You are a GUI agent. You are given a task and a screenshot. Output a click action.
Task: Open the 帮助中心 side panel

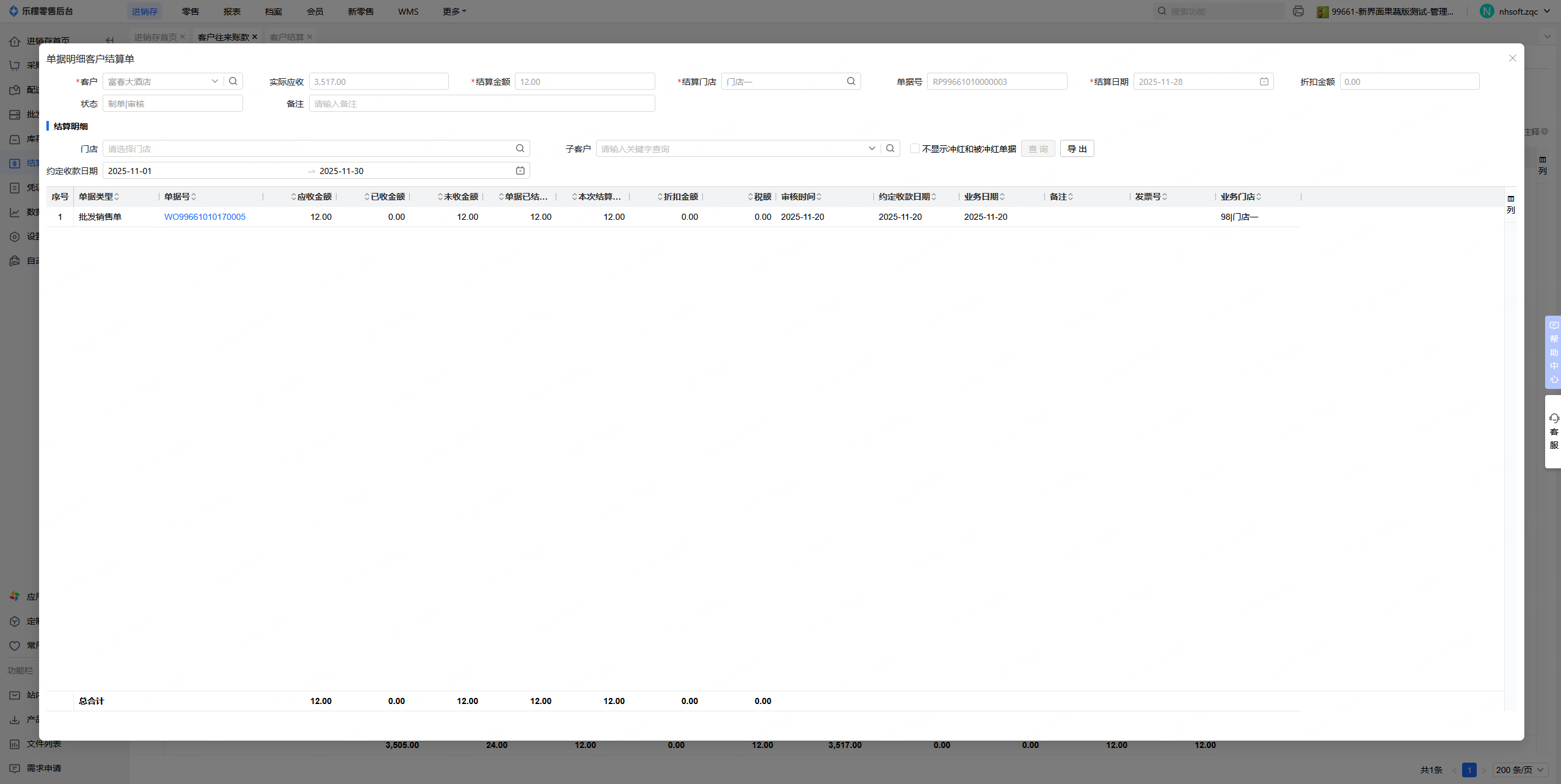[x=1553, y=352]
